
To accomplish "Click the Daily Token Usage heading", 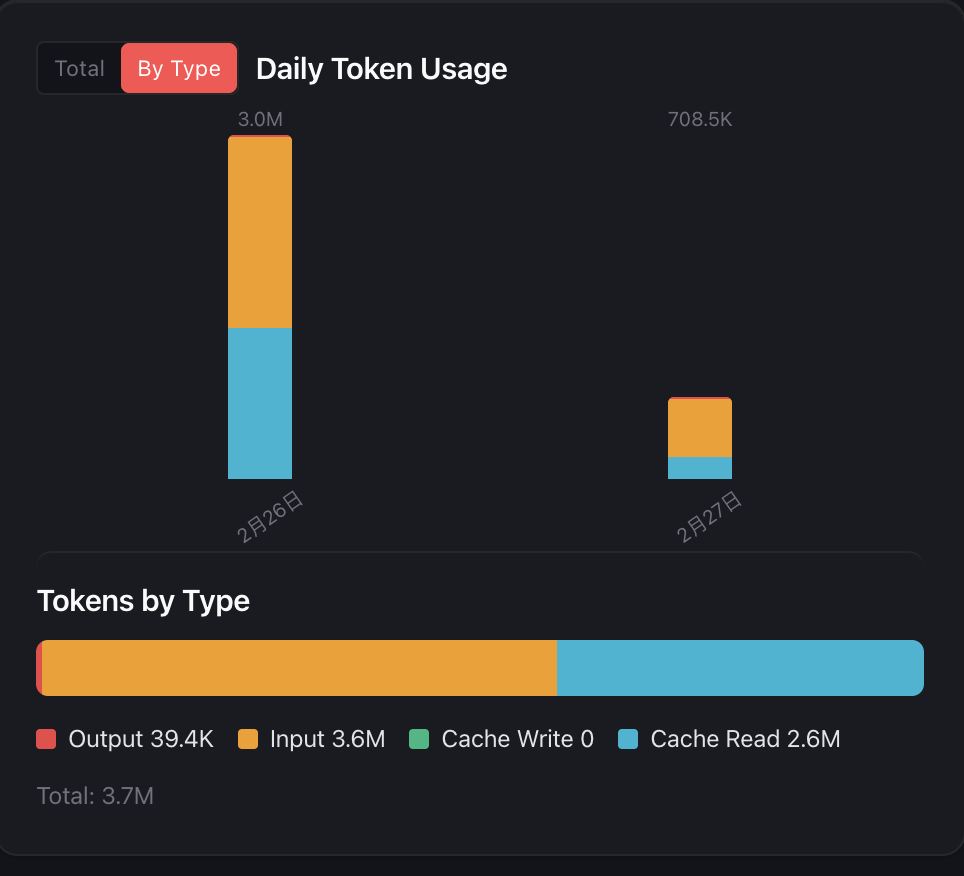I will click(x=381, y=69).
